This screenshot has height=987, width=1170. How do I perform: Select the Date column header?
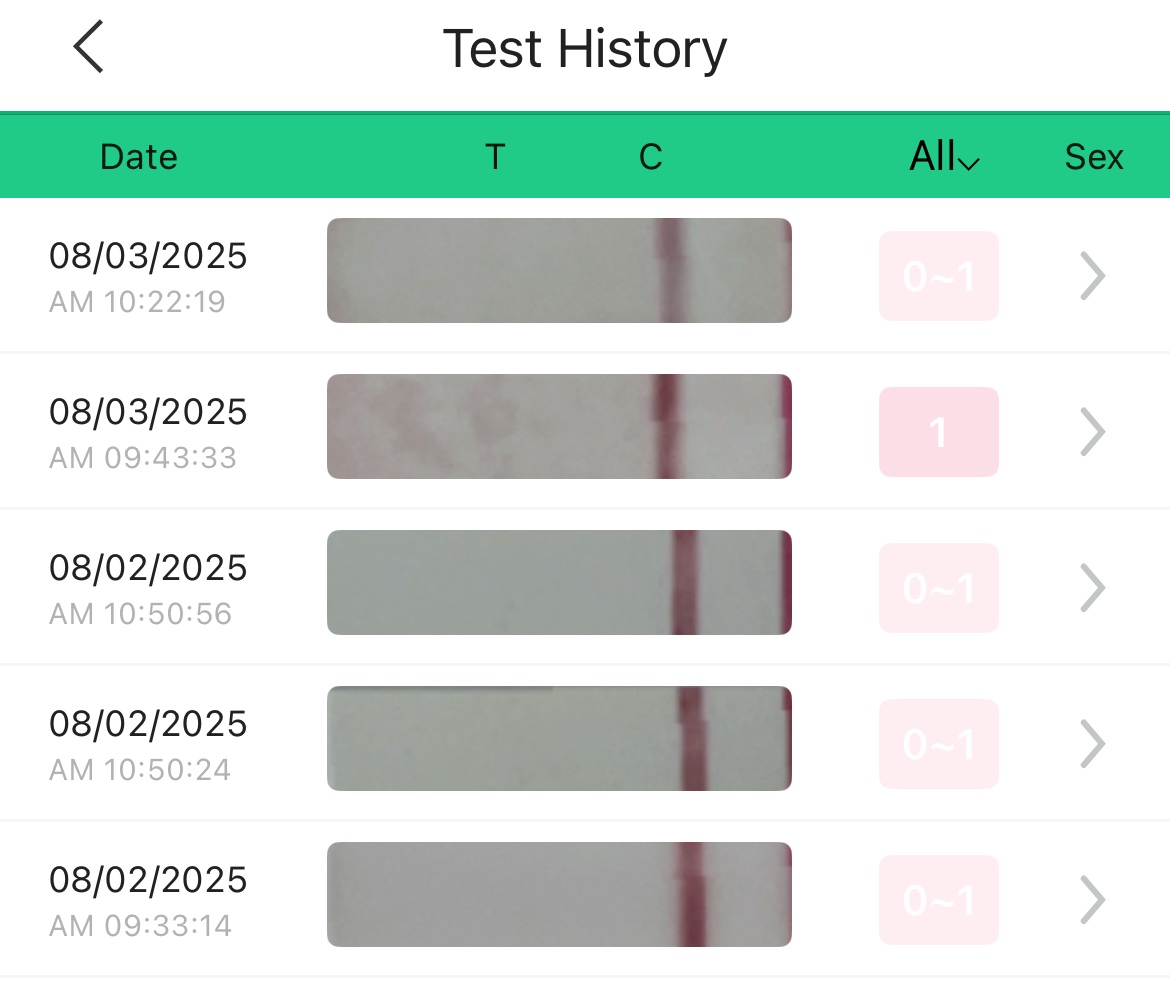139,157
